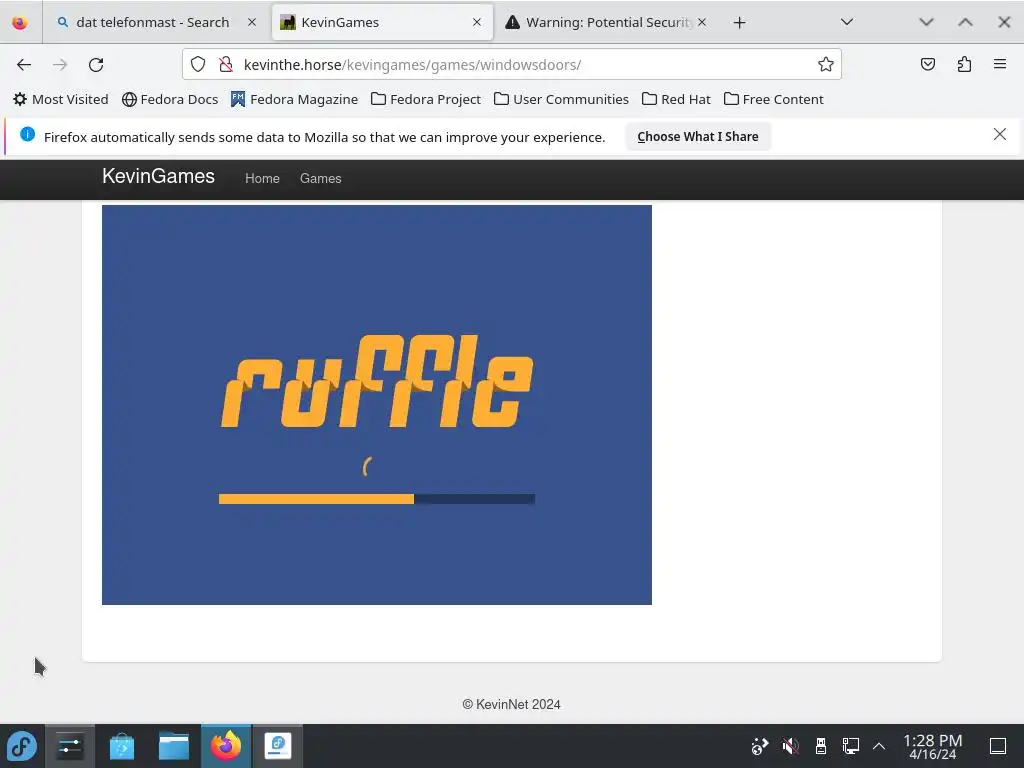Expand the list all tabs chevron

click(x=847, y=22)
